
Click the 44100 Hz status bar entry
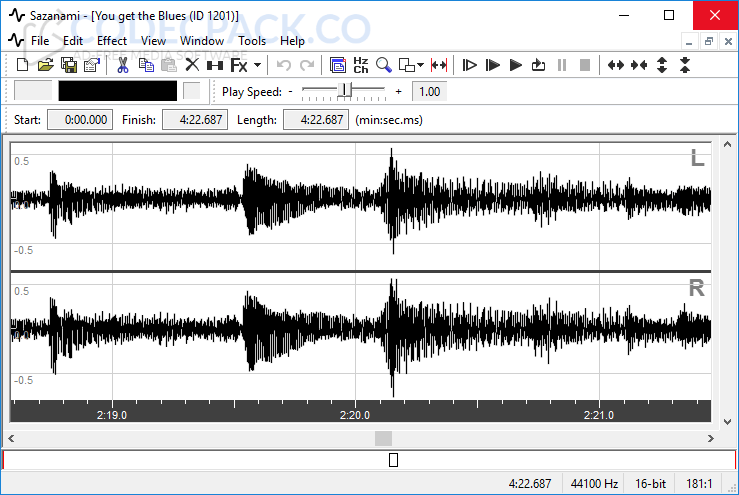coord(594,484)
